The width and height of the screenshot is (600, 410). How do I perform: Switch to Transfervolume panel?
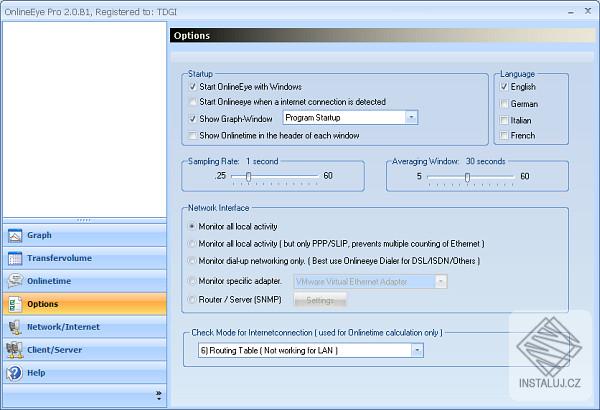coord(85,258)
